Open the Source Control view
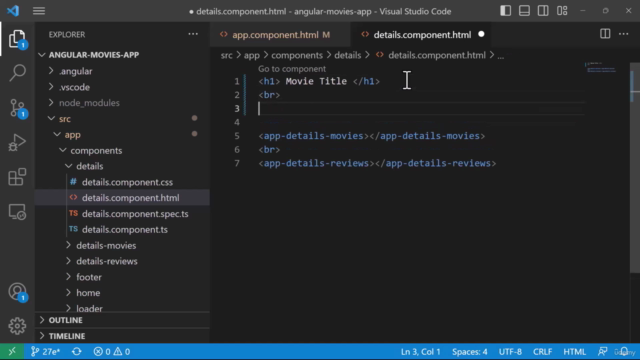Image resolution: width=640 pixels, height=360 pixels. (x=17, y=108)
